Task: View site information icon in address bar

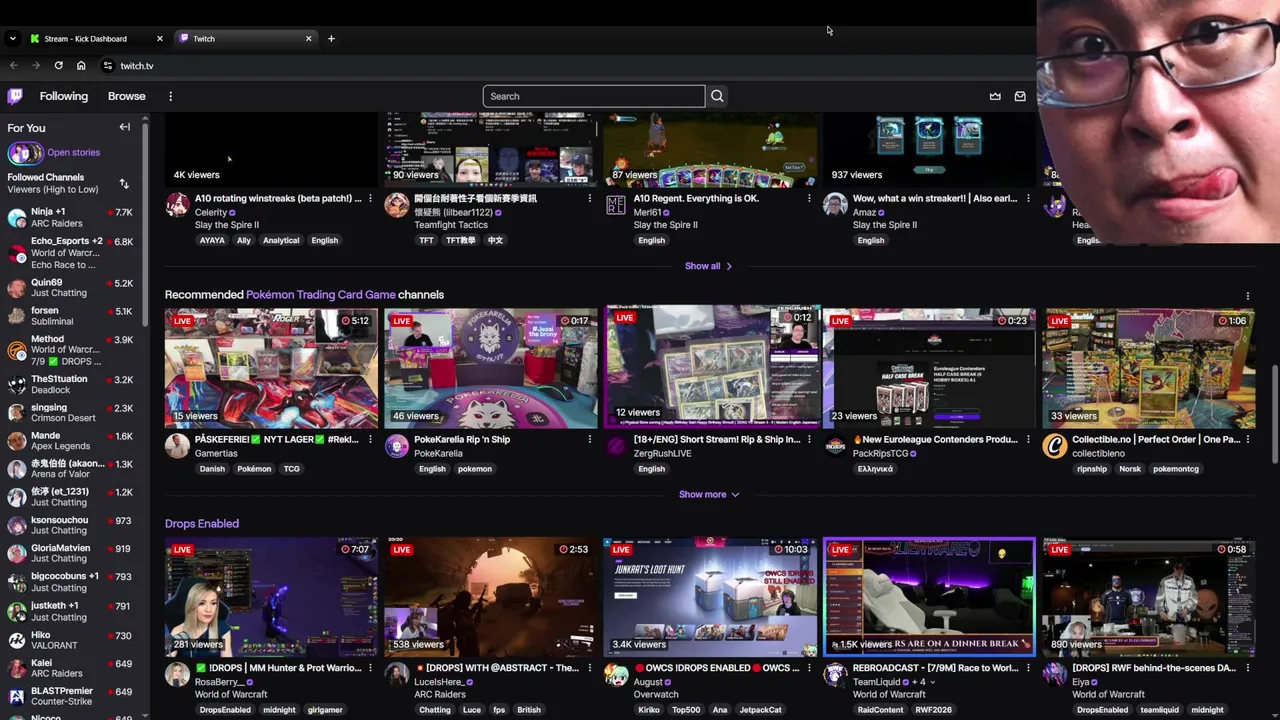Action: point(107,65)
